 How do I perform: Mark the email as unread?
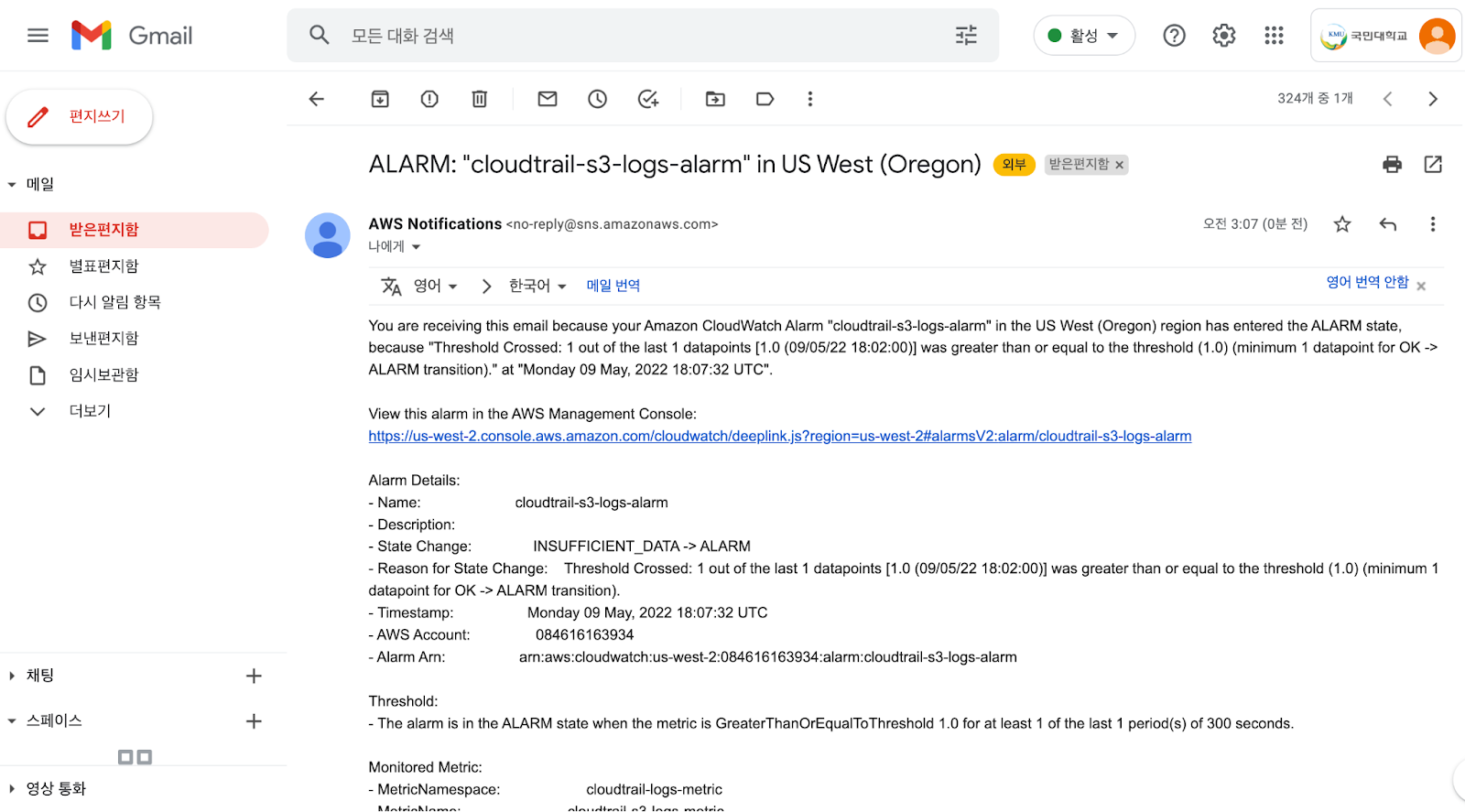click(548, 99)
